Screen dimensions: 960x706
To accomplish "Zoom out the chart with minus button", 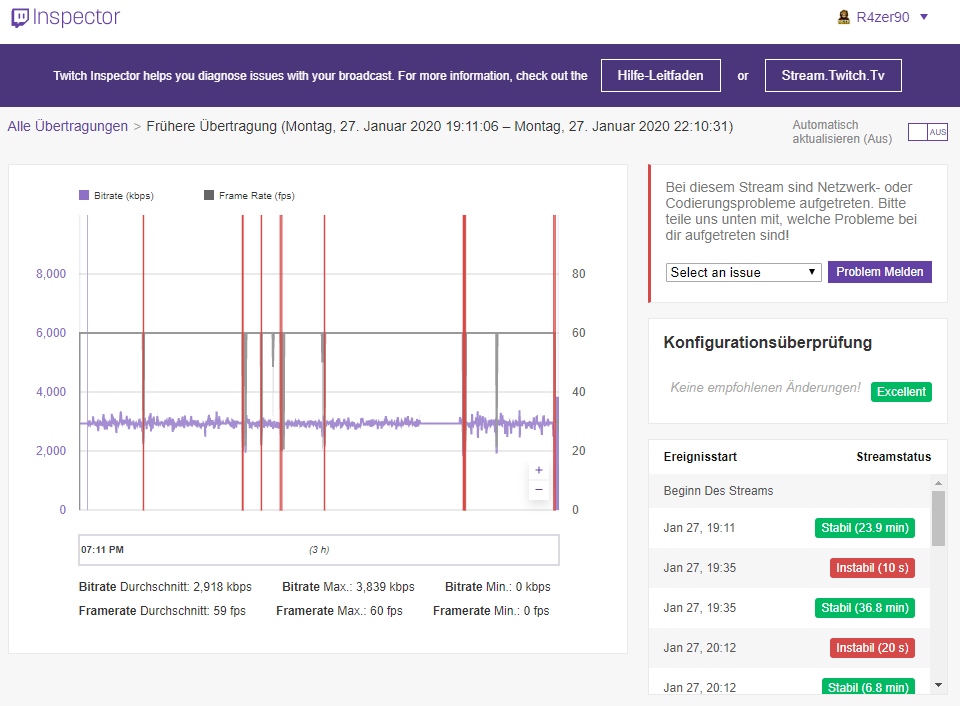I will [539, 489].
